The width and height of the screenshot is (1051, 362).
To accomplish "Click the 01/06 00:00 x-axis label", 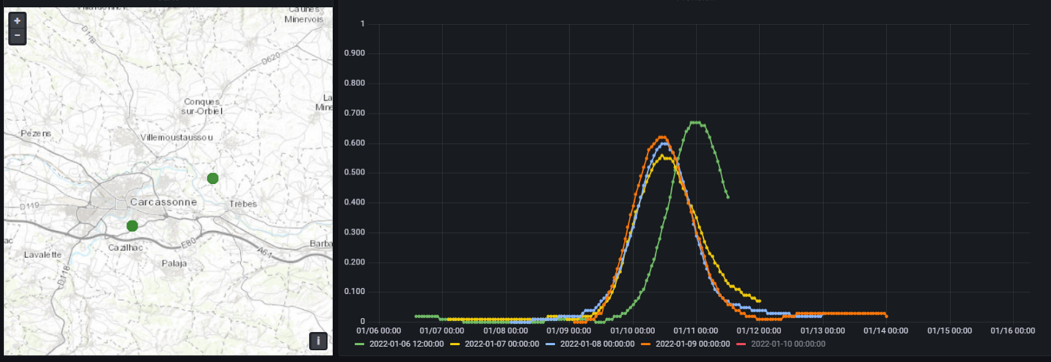I will pos(379,330).
